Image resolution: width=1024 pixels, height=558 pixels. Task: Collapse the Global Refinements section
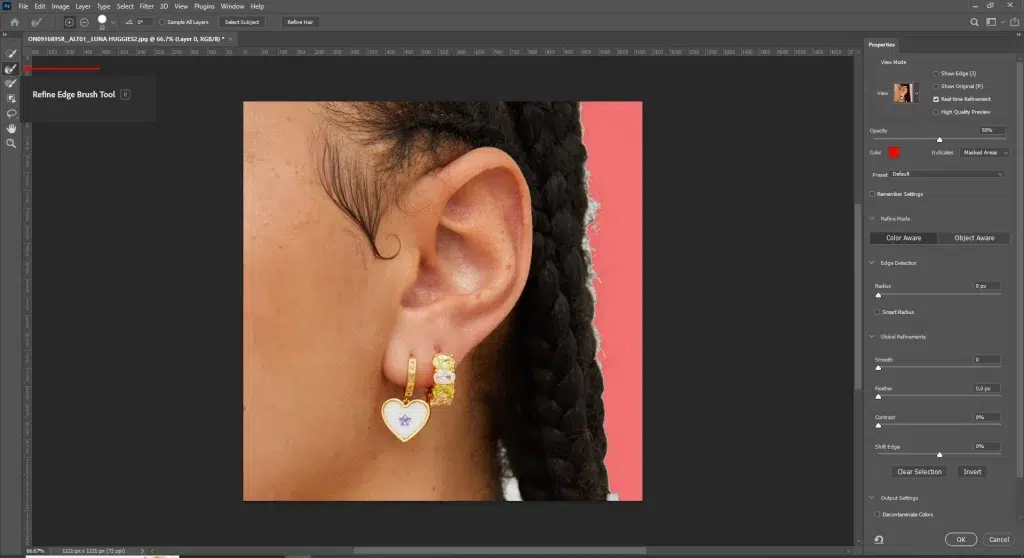[872, 337]
